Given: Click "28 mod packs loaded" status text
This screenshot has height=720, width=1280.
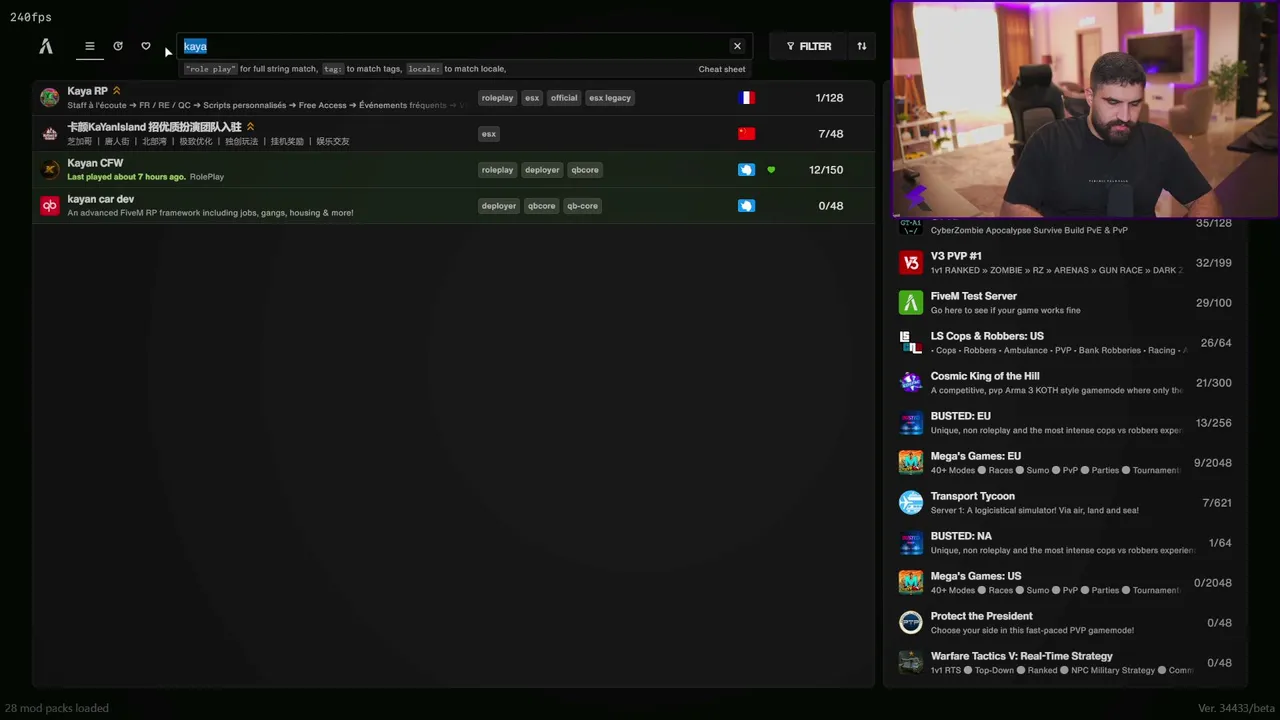Looking at the screenshot, I should [57, 708].
